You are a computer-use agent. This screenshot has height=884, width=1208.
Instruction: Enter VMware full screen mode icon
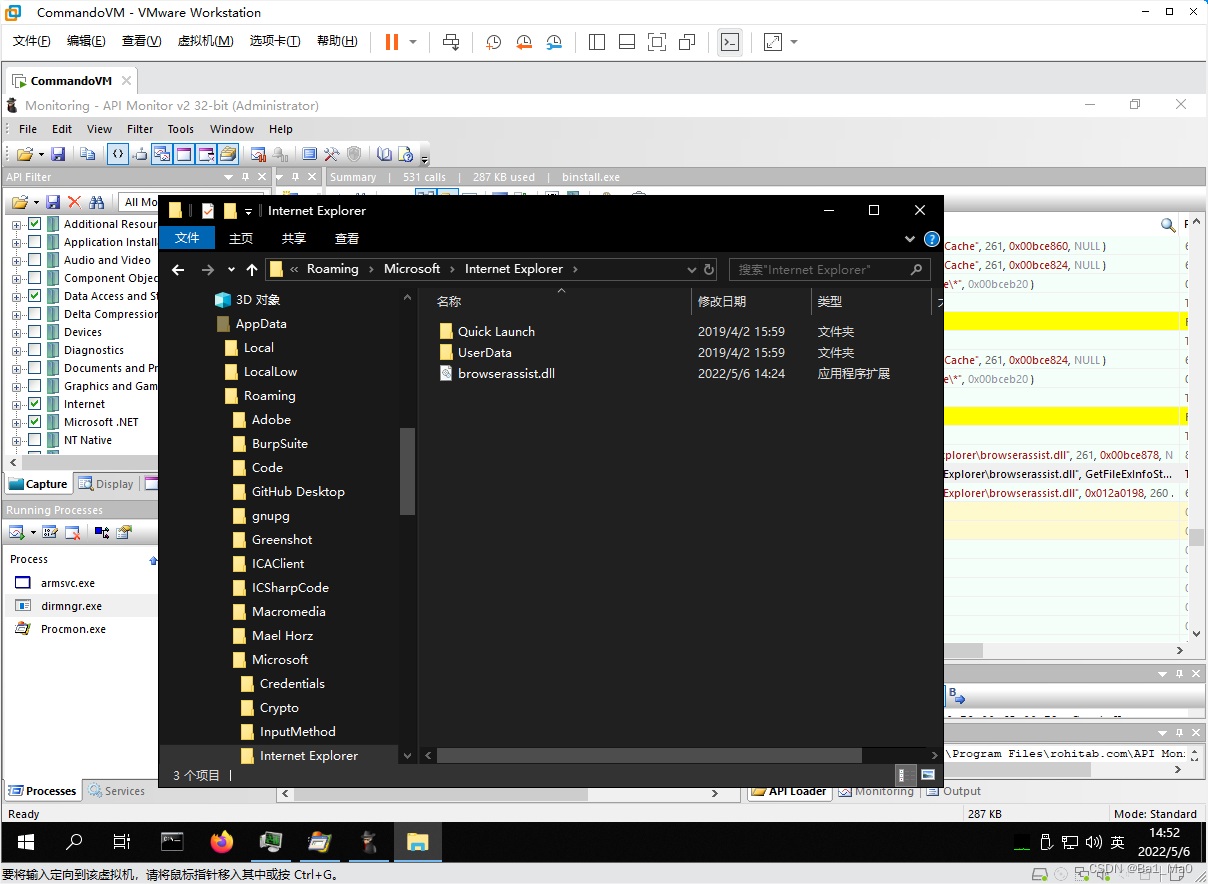(657, 41)
